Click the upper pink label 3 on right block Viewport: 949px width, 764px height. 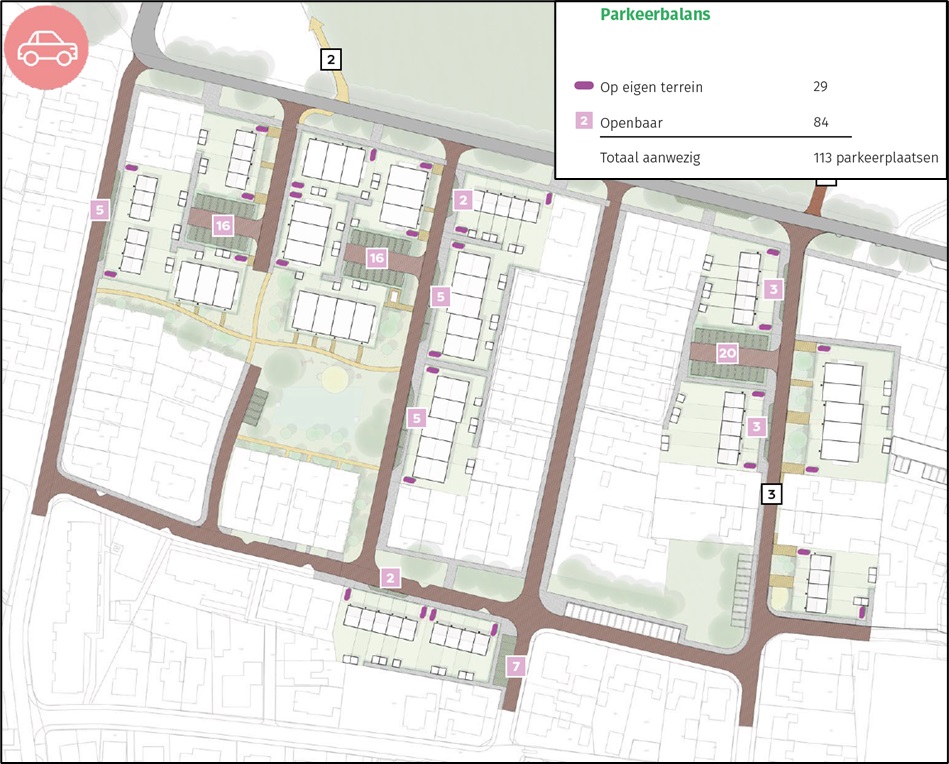pos(773,289)
